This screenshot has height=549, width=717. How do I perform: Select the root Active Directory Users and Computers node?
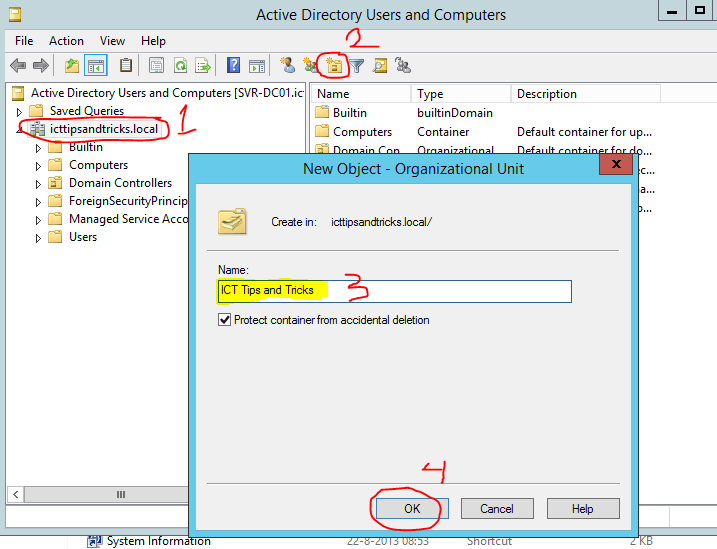click(x=167, y=93)
